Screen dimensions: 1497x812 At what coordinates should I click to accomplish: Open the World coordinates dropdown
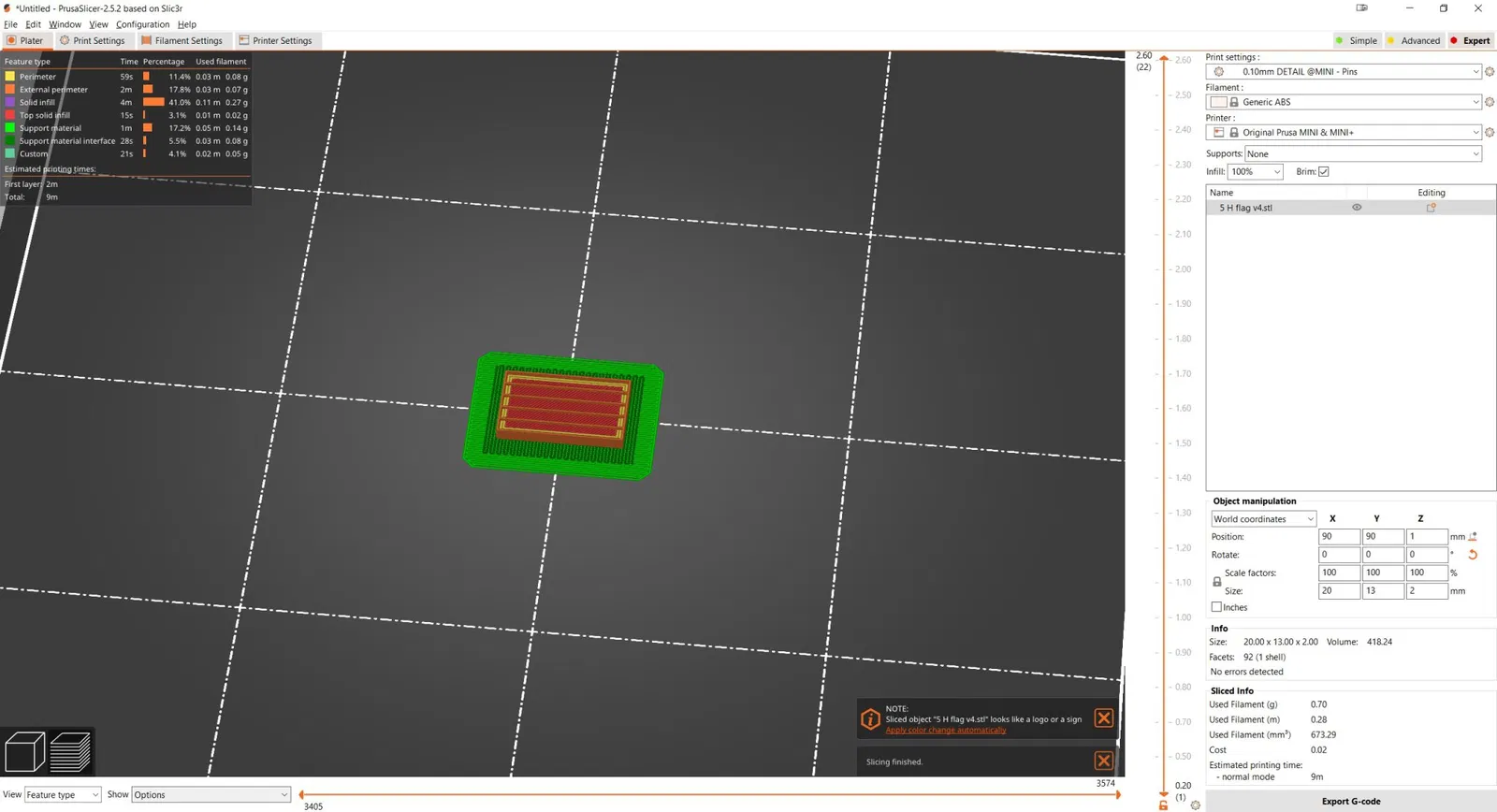pos(1263,519)
